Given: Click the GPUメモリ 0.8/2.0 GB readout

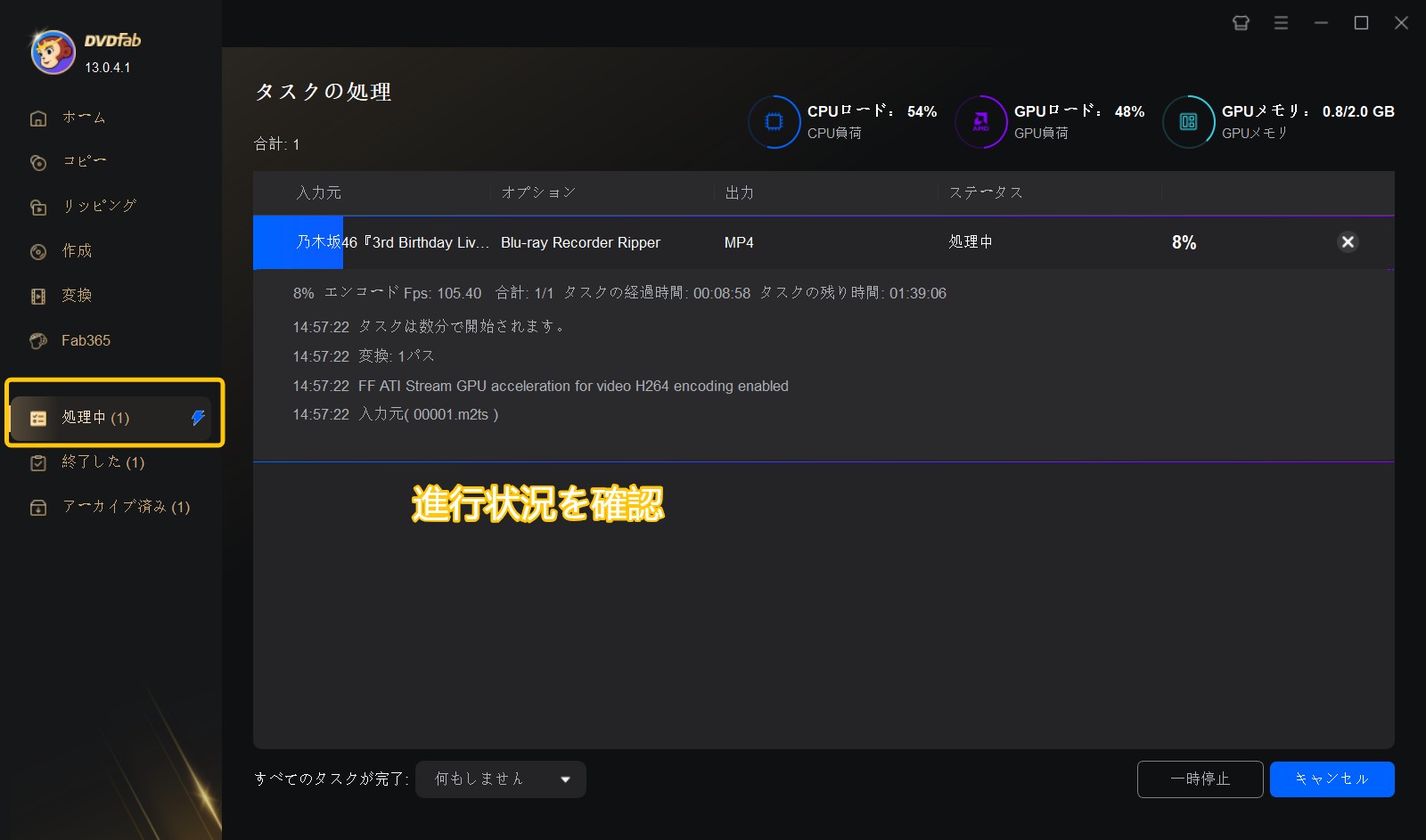Looking at the screenshot, I should [x=1307, y=111].
